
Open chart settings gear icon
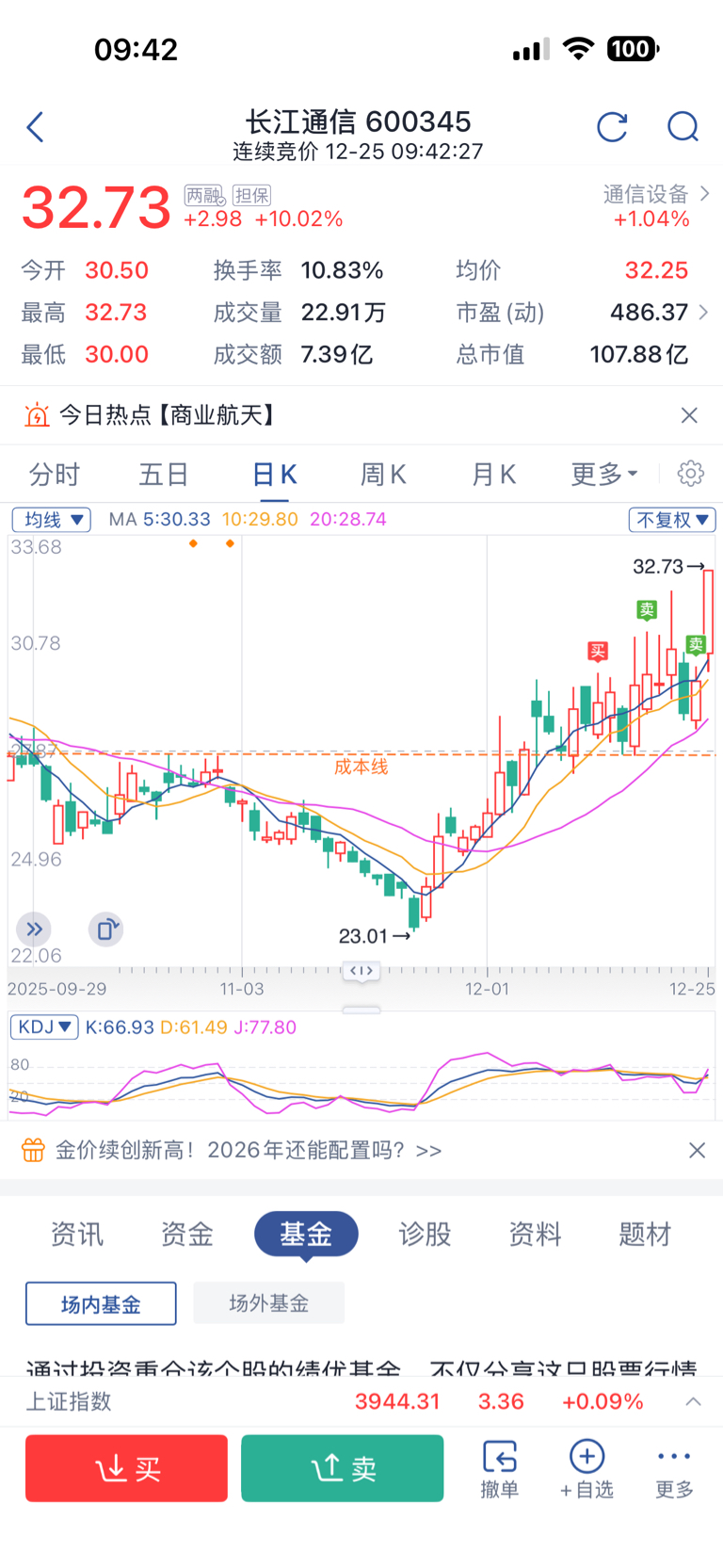coord(690,473)
